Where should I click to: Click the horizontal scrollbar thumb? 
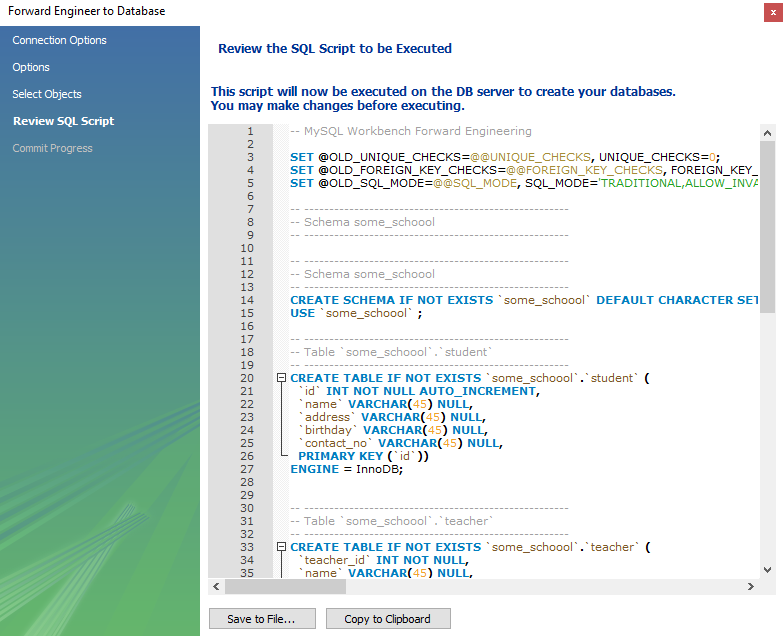286,586
